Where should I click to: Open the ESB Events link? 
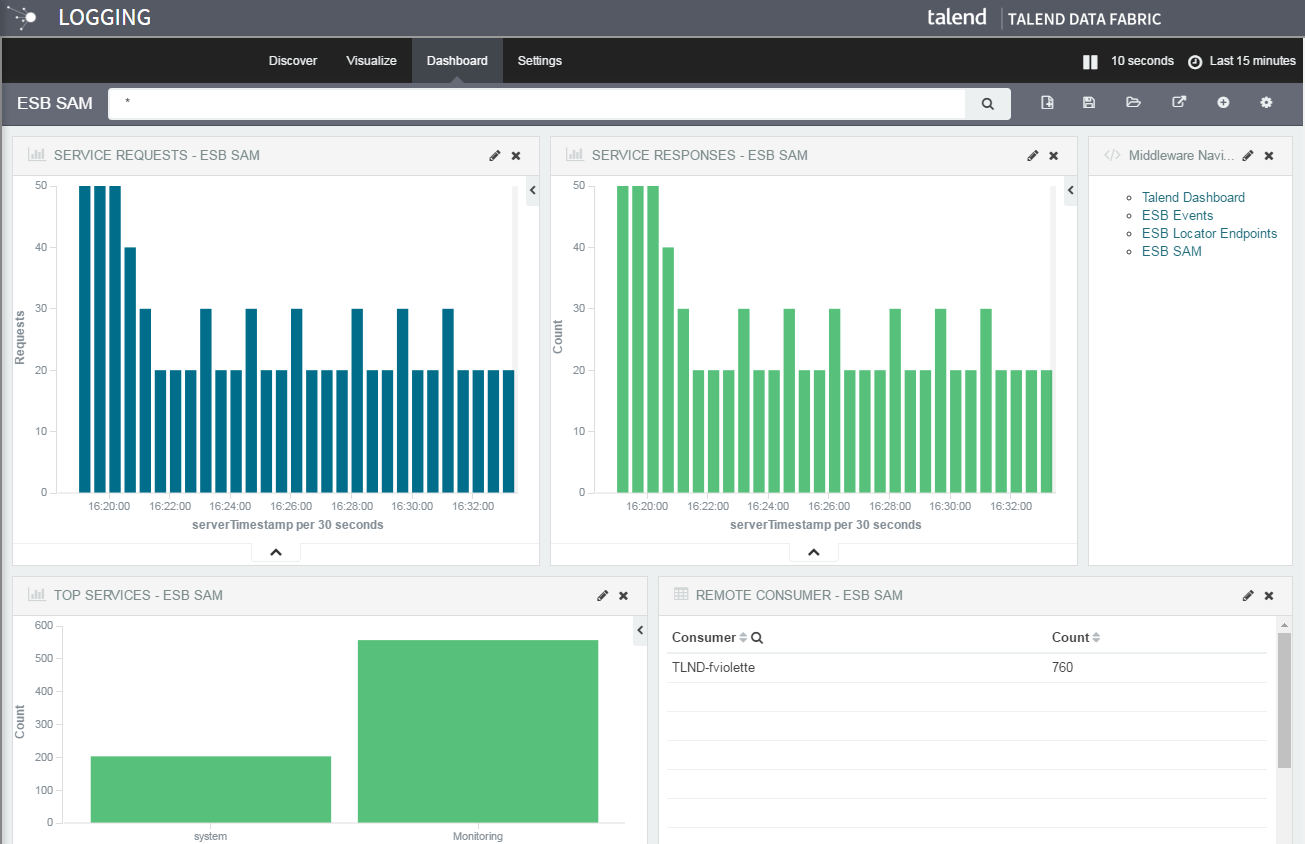[1177, 216]
